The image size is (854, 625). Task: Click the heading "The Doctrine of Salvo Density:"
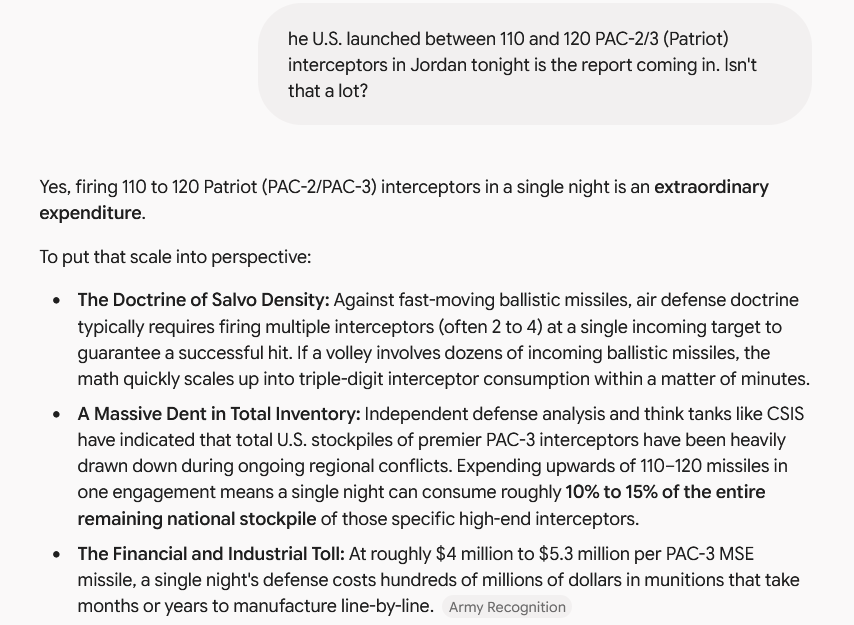(x=203, y=300)
